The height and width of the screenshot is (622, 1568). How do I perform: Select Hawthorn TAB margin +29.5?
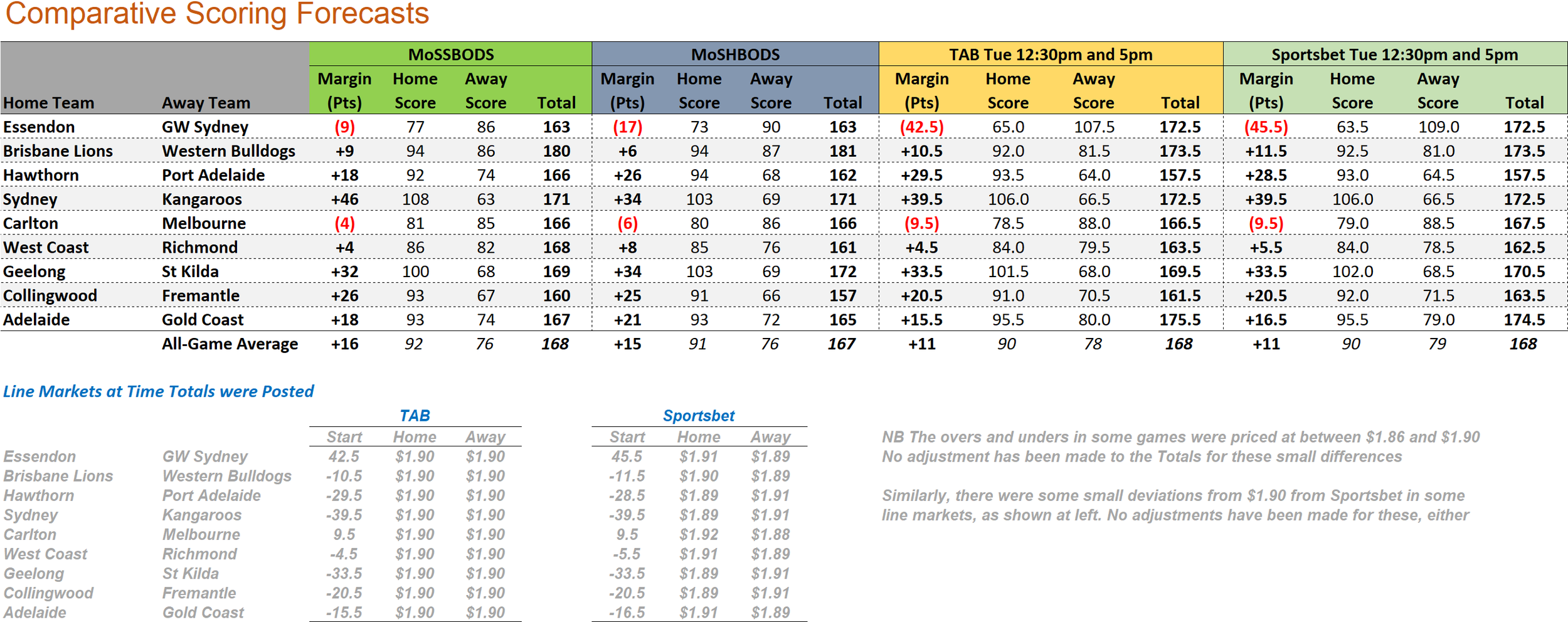click(921, 175)
